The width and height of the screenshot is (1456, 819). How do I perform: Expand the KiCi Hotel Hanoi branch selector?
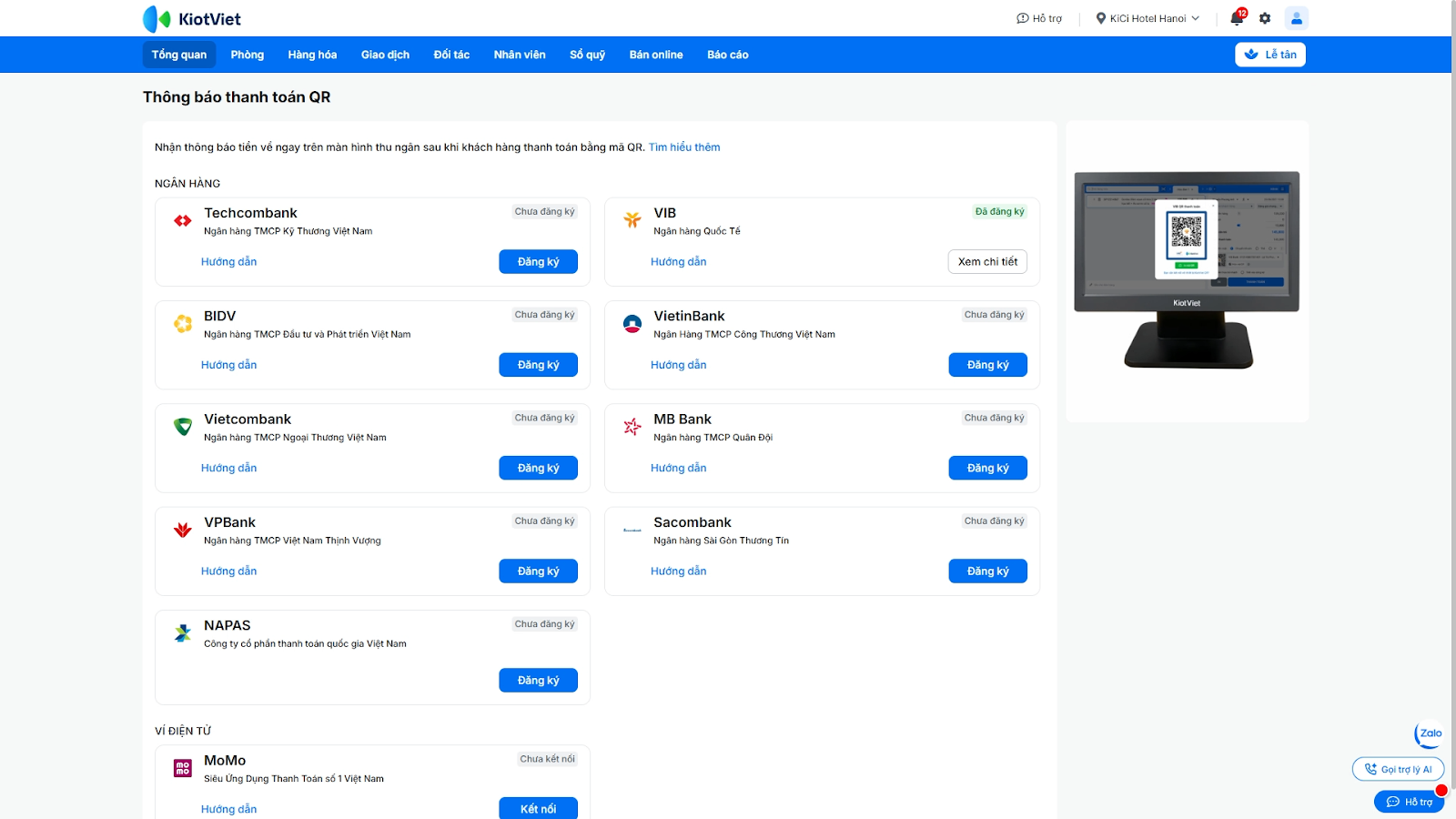coord(1148,18)
